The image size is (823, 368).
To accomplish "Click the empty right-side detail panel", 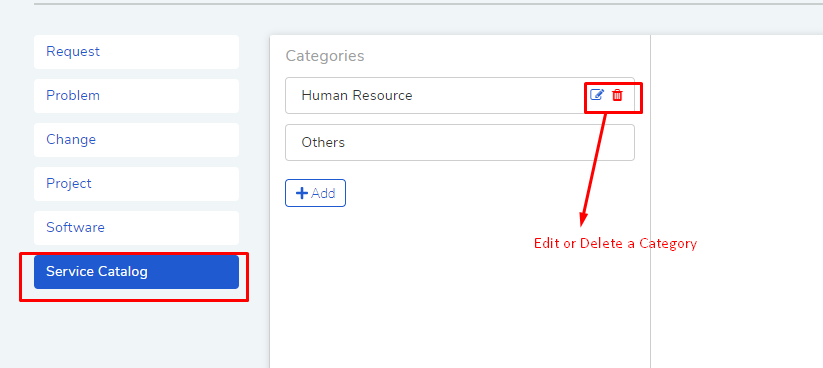I will (x=737, y=202).
